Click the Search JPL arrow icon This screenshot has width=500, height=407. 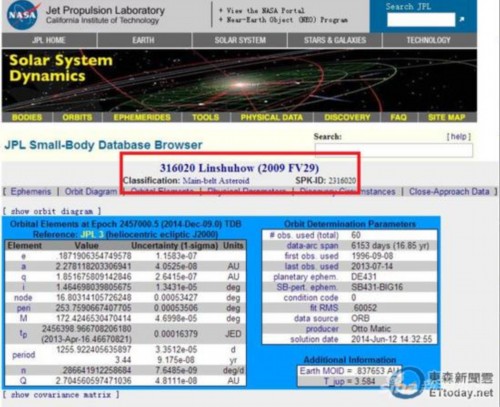[x=462, y=19]
